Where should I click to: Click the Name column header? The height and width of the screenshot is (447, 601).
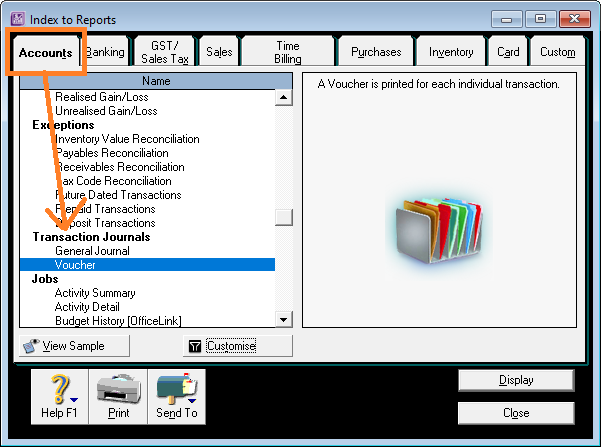pos(156,81)
